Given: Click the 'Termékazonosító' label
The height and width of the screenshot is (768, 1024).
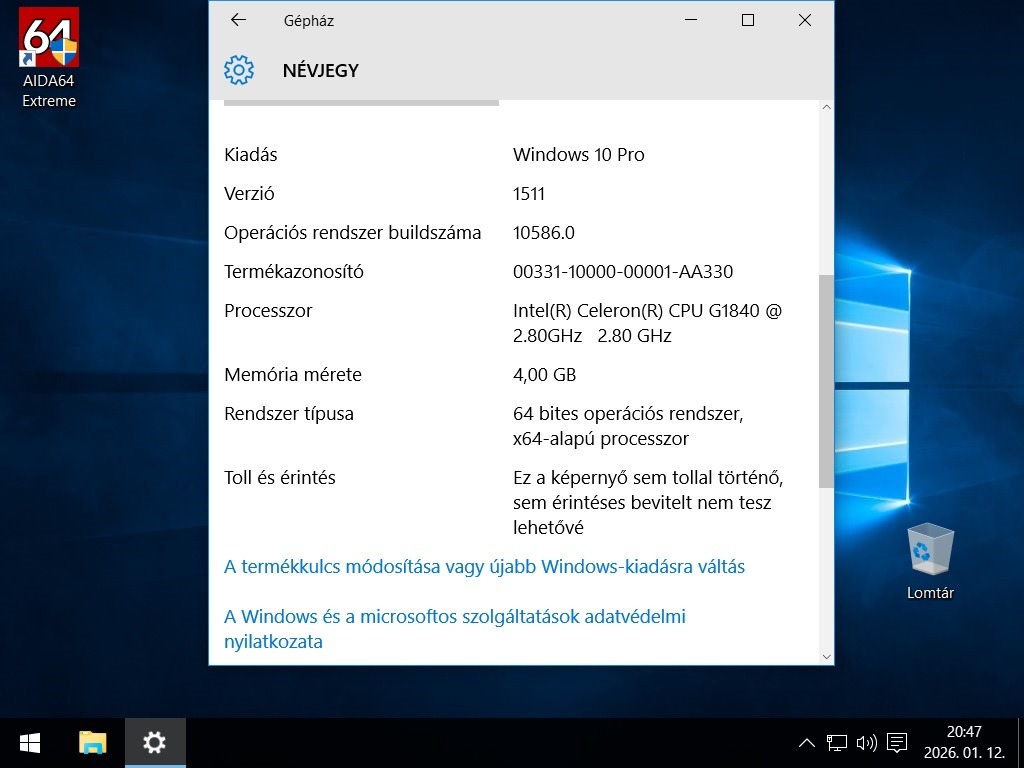Looking at the screenshot, I should click(x=294, y=272).
